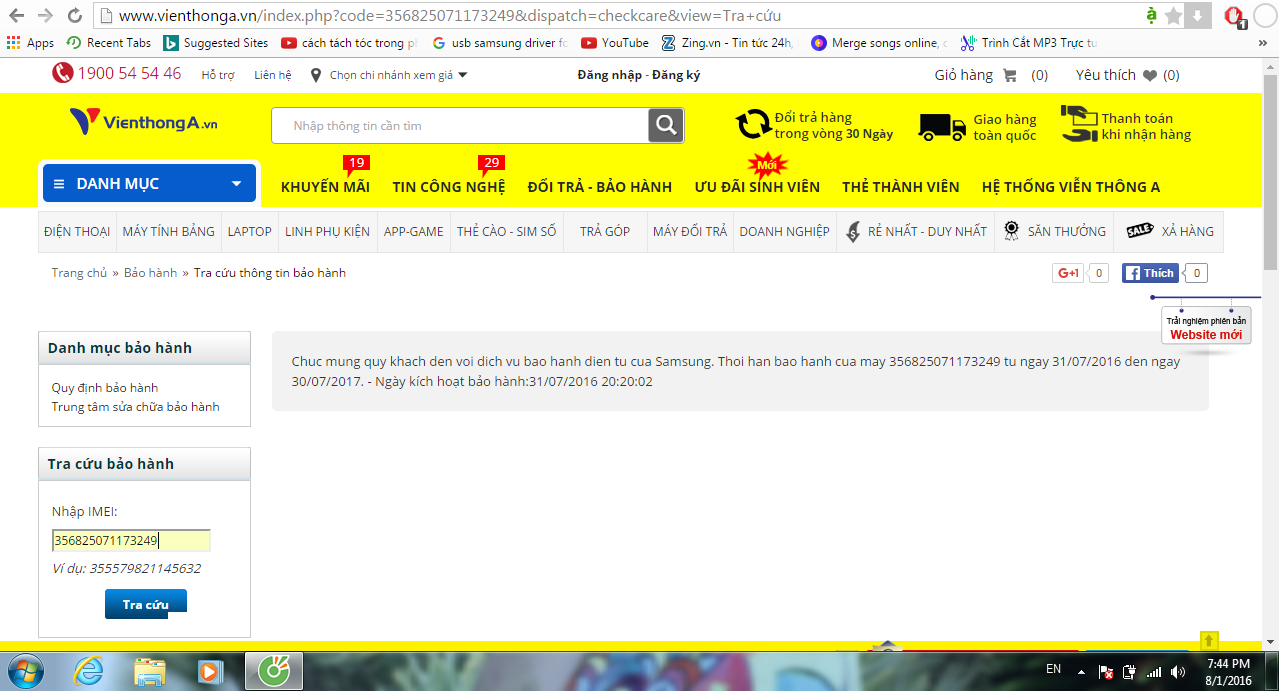Click the Đăng nhập link
The width and height of the screenshot is (1279, 691).
tap(609, 75)
